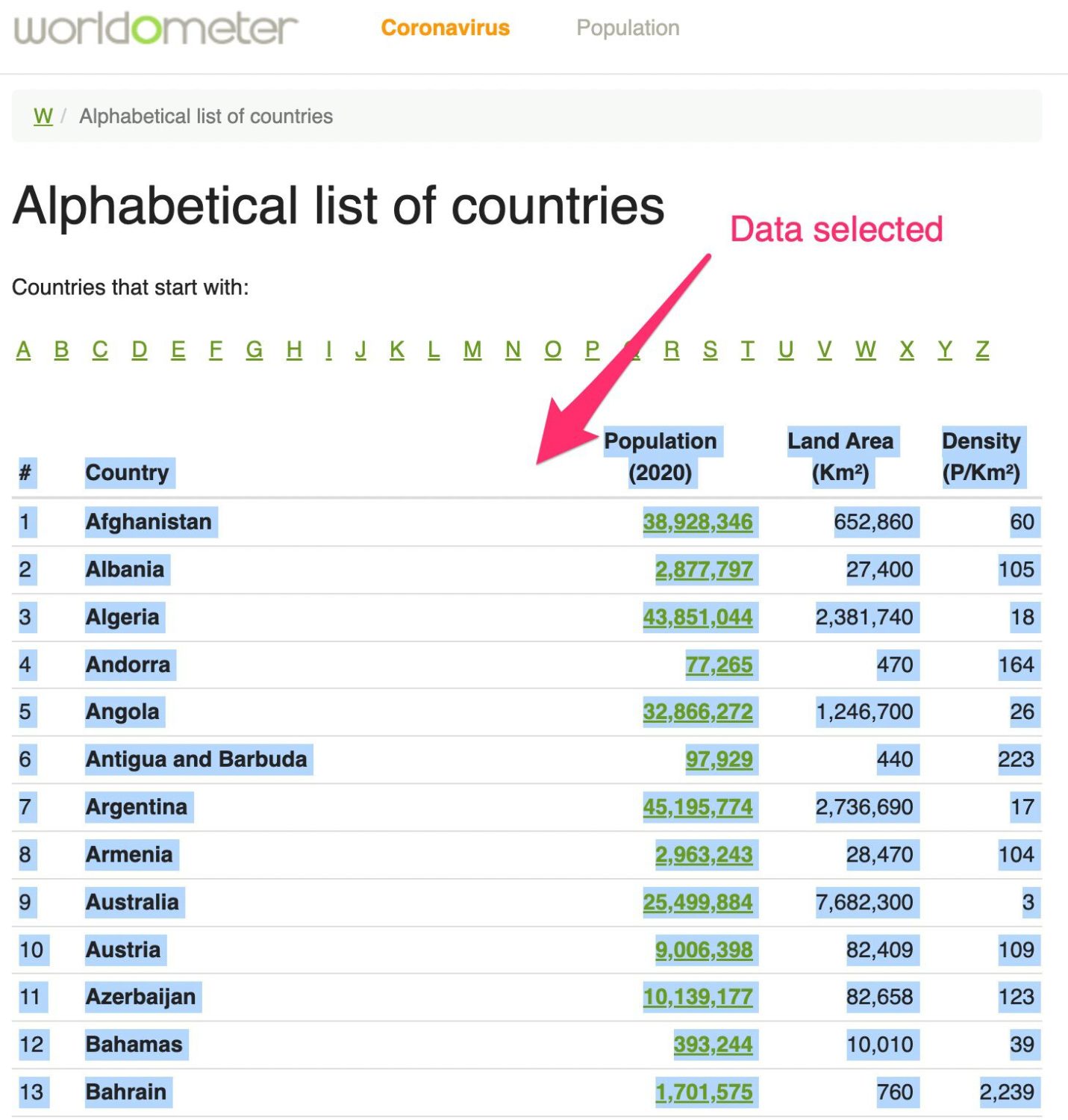Open Australia population link 25,499,884

tap(698, 902)
